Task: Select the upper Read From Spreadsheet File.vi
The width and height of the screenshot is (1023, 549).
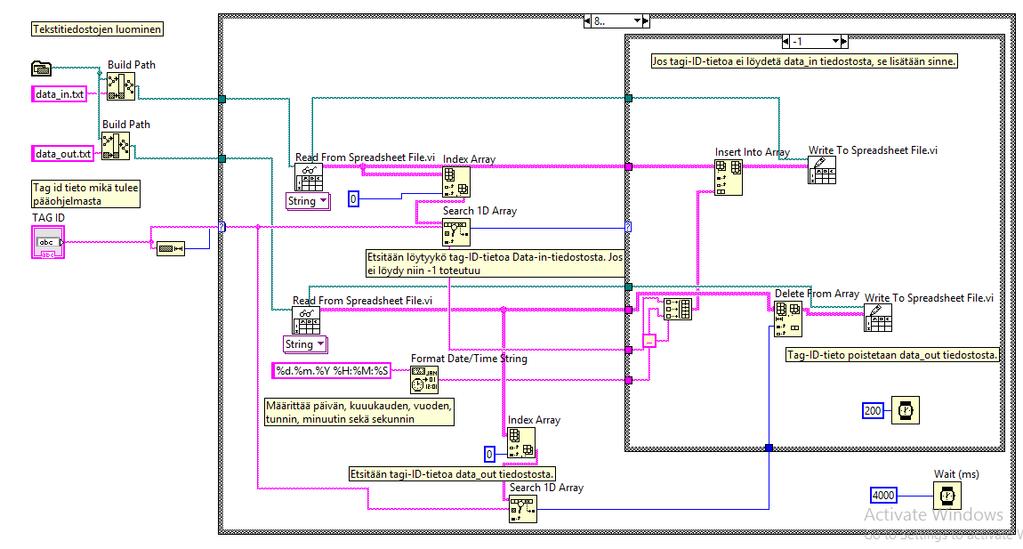Action: pyautogui.click(x=308, y=178)
